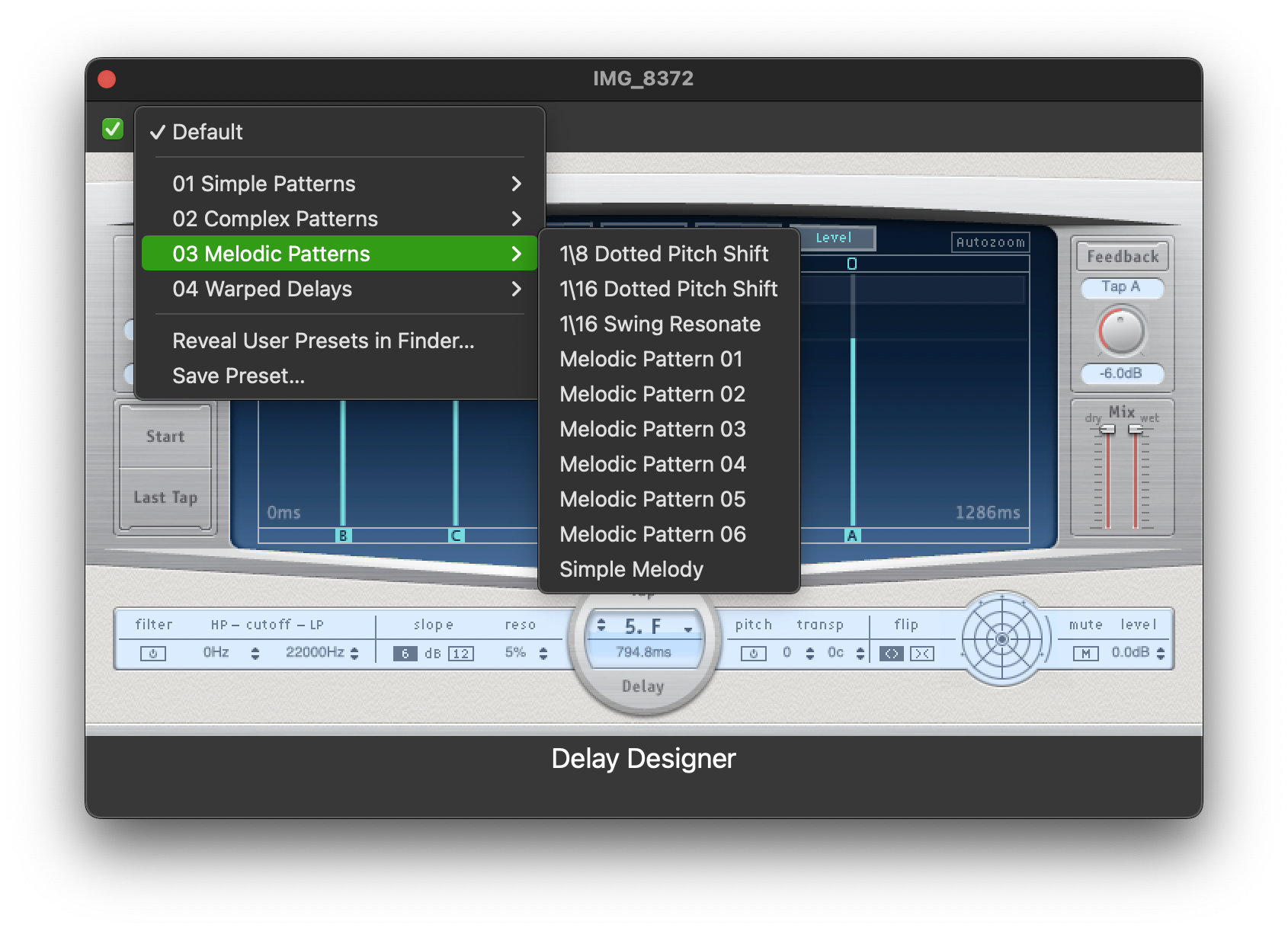Click the Start tap button
This screenshot has width=1288, height=931.
click(x=165, y=437)
